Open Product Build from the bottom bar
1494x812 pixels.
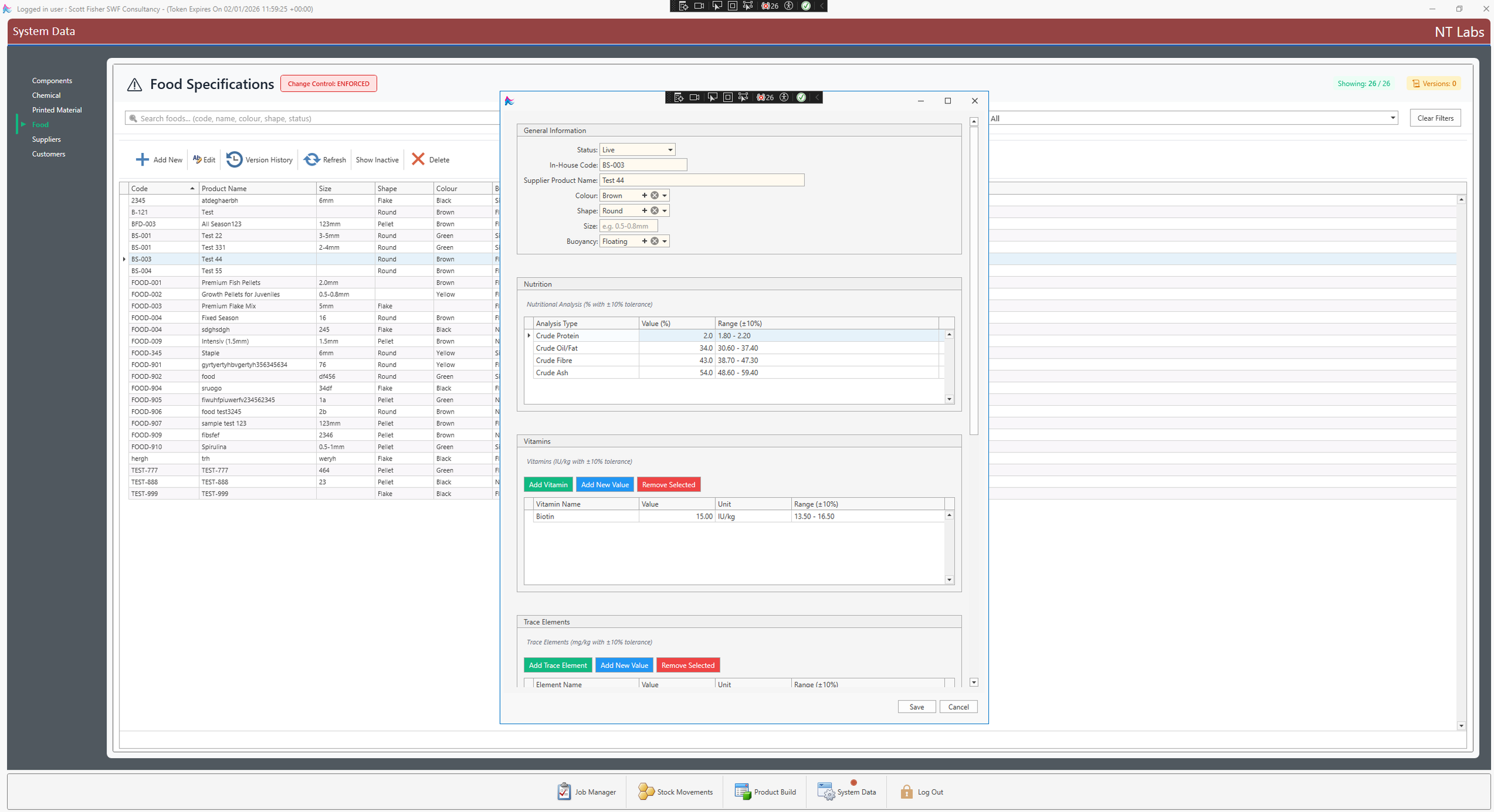tap(765, 791)
